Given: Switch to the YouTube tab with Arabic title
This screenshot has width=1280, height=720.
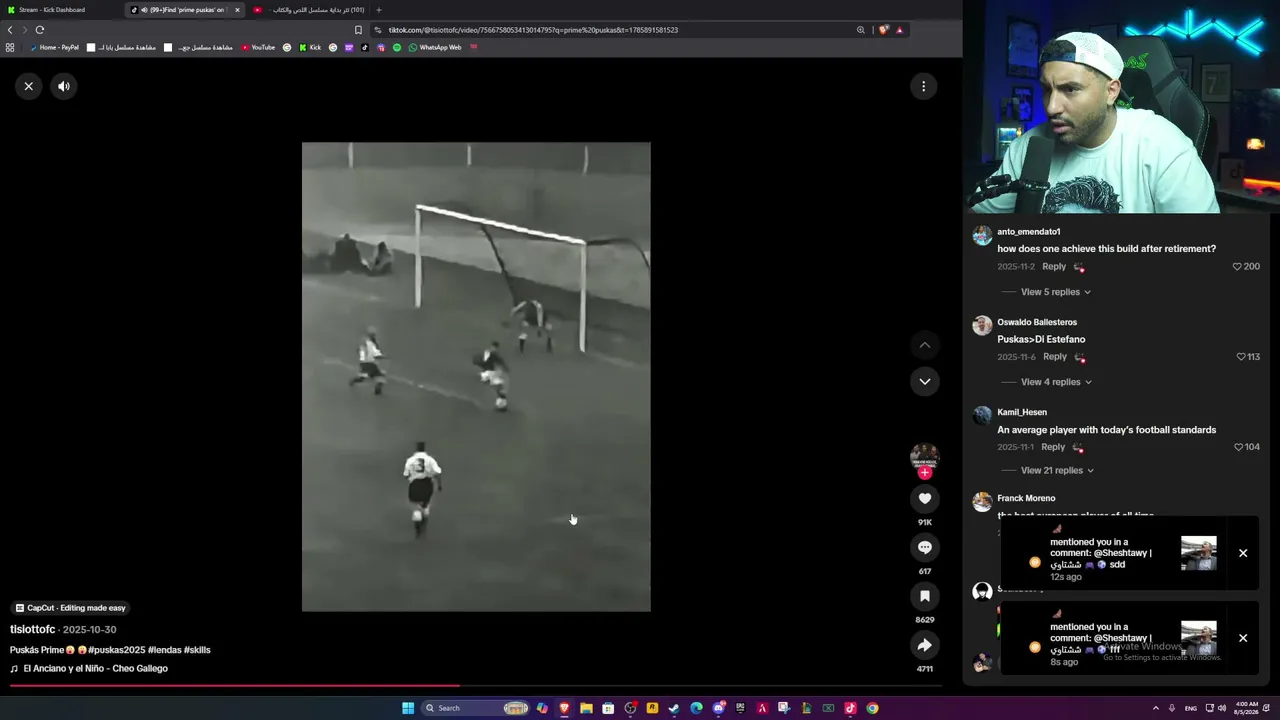Looking at the screenshot, I should point(308,10).
